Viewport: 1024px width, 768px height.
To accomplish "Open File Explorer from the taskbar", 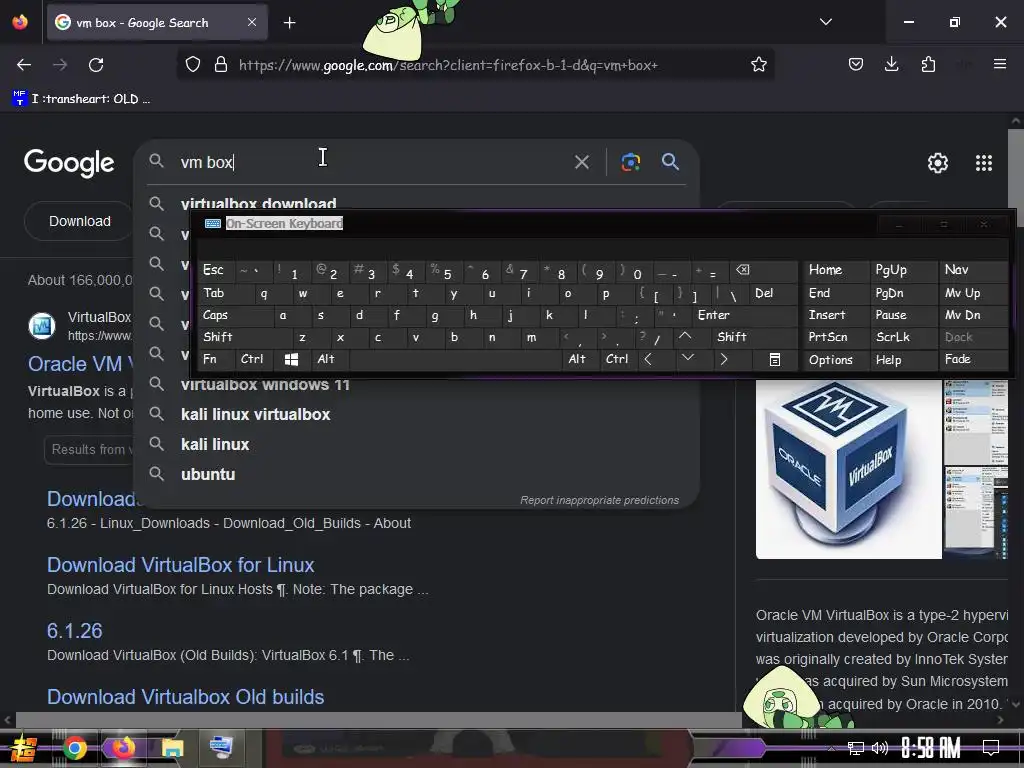I will click(172, 748).
